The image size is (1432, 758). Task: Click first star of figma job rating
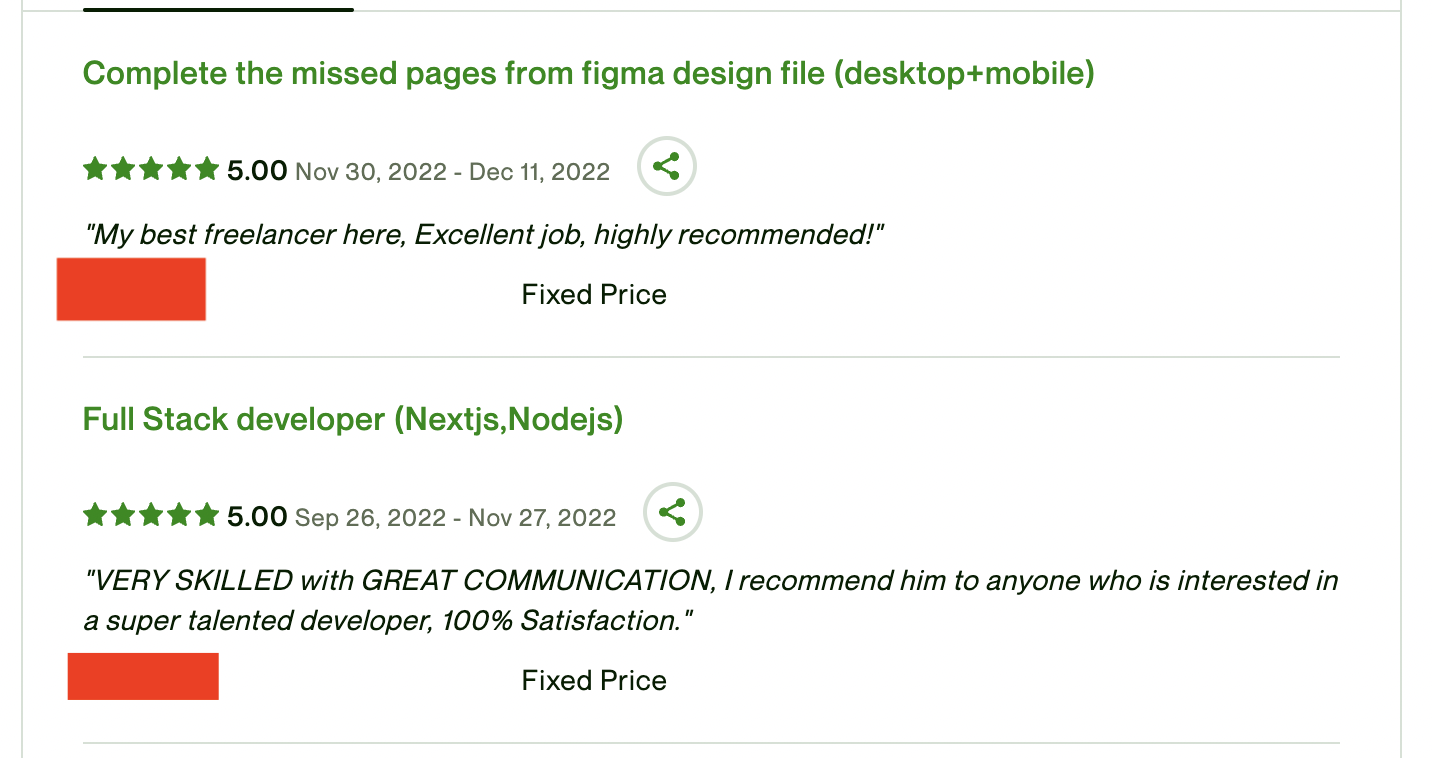tap(95, 169)
